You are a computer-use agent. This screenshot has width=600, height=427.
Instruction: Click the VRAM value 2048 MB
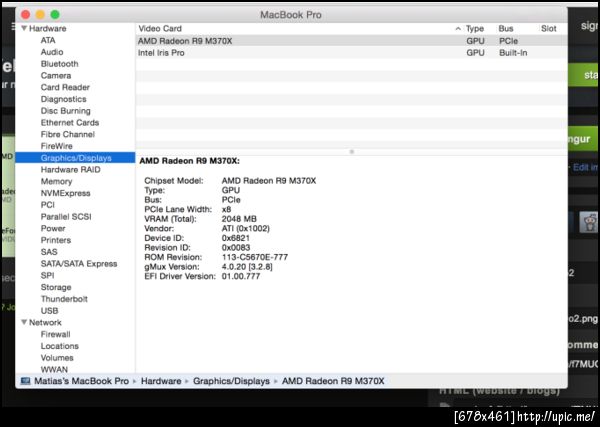[x=239, y=219]
